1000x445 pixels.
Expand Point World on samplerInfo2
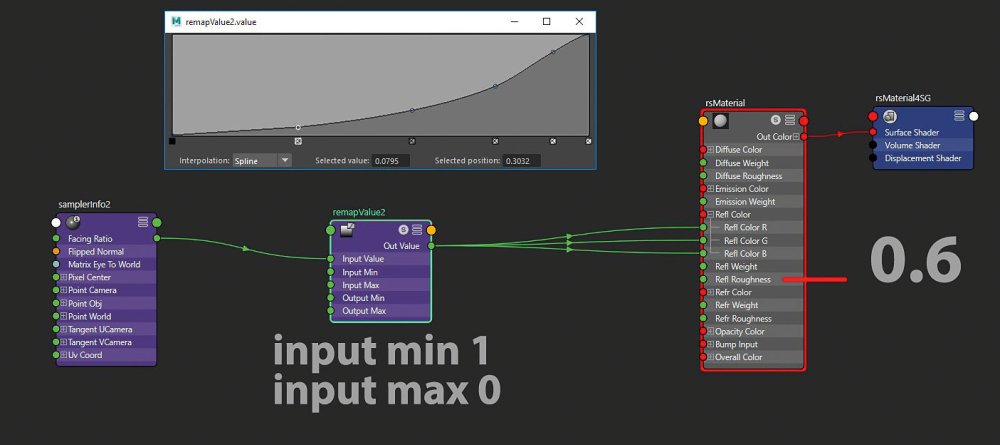64,316
